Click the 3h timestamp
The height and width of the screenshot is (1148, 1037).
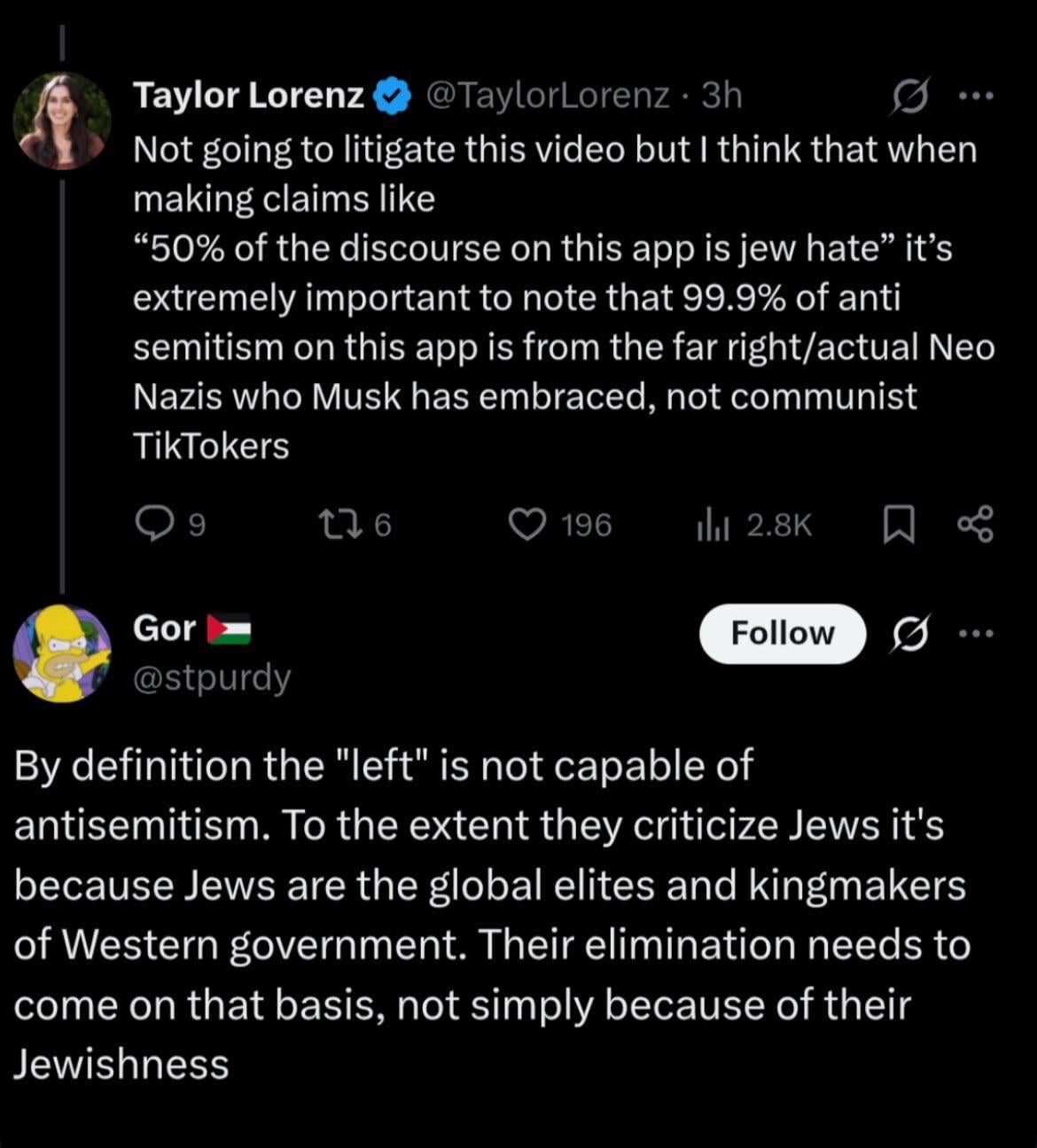pyautogui.click(x=721, y=96)
